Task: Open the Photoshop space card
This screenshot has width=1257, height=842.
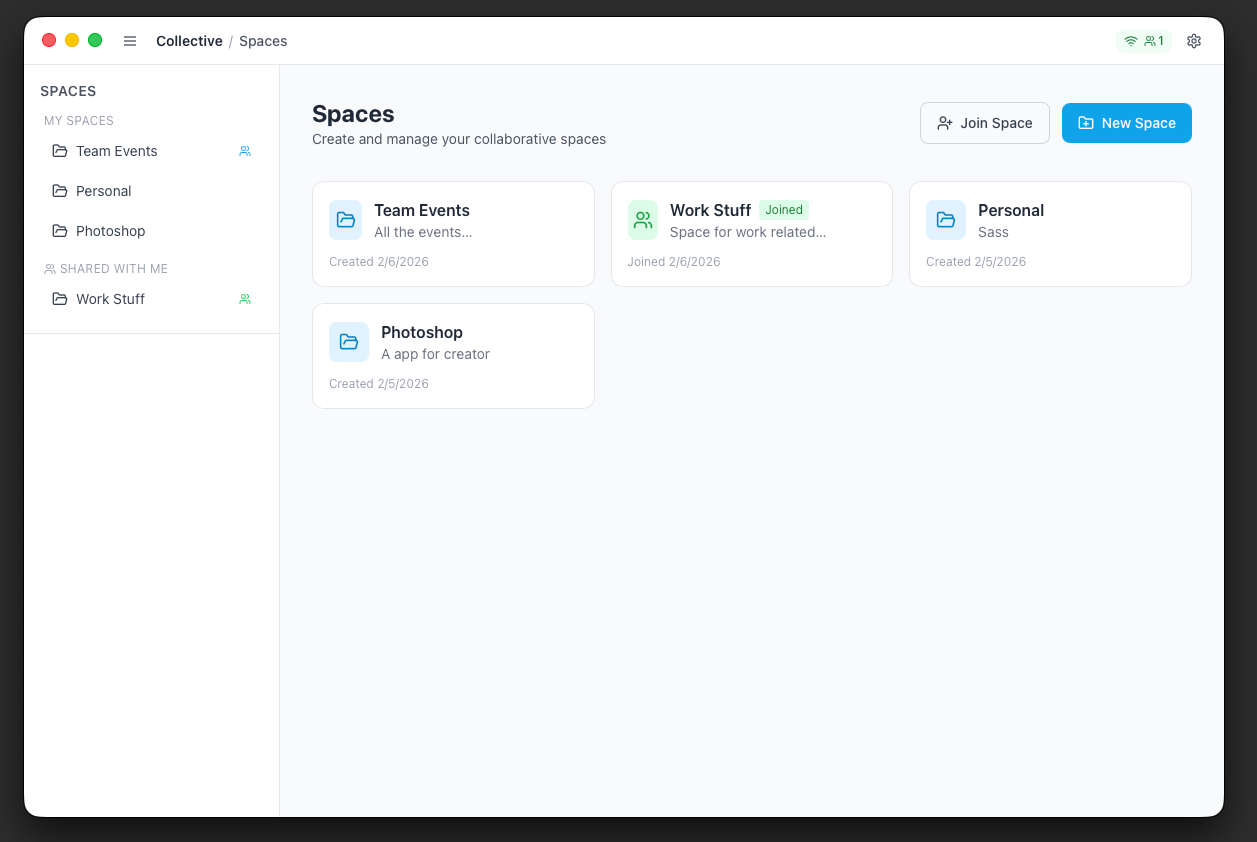Action: click(x=453, y=356)
